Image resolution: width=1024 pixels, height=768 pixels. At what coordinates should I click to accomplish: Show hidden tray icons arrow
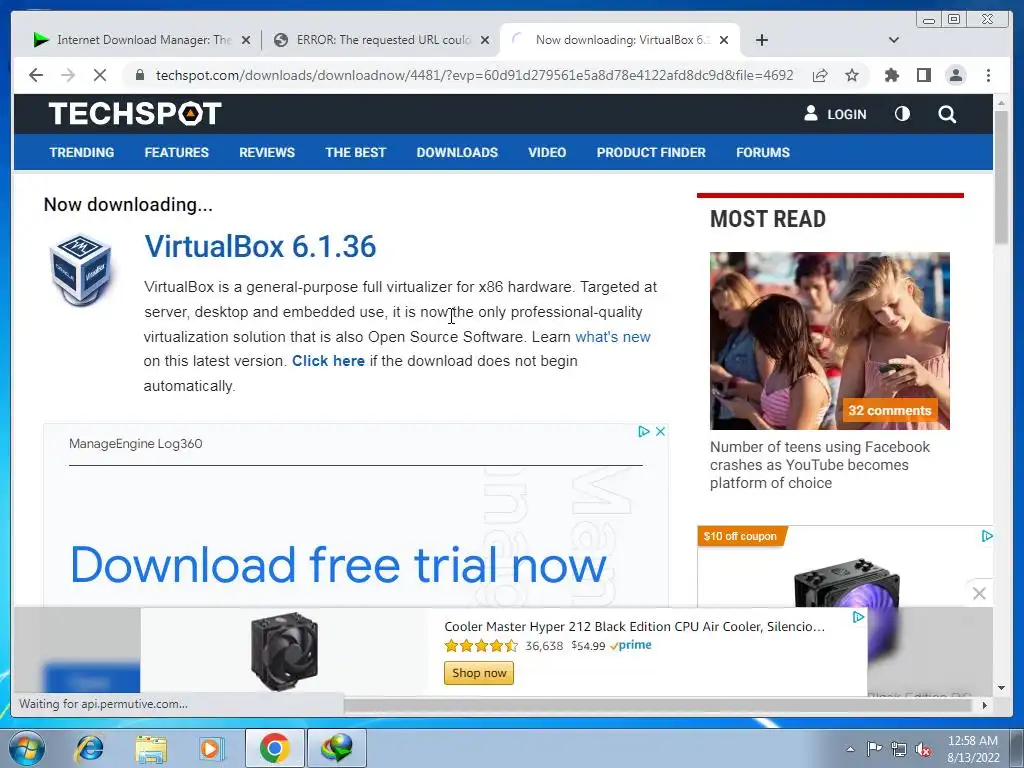(850, 749)
